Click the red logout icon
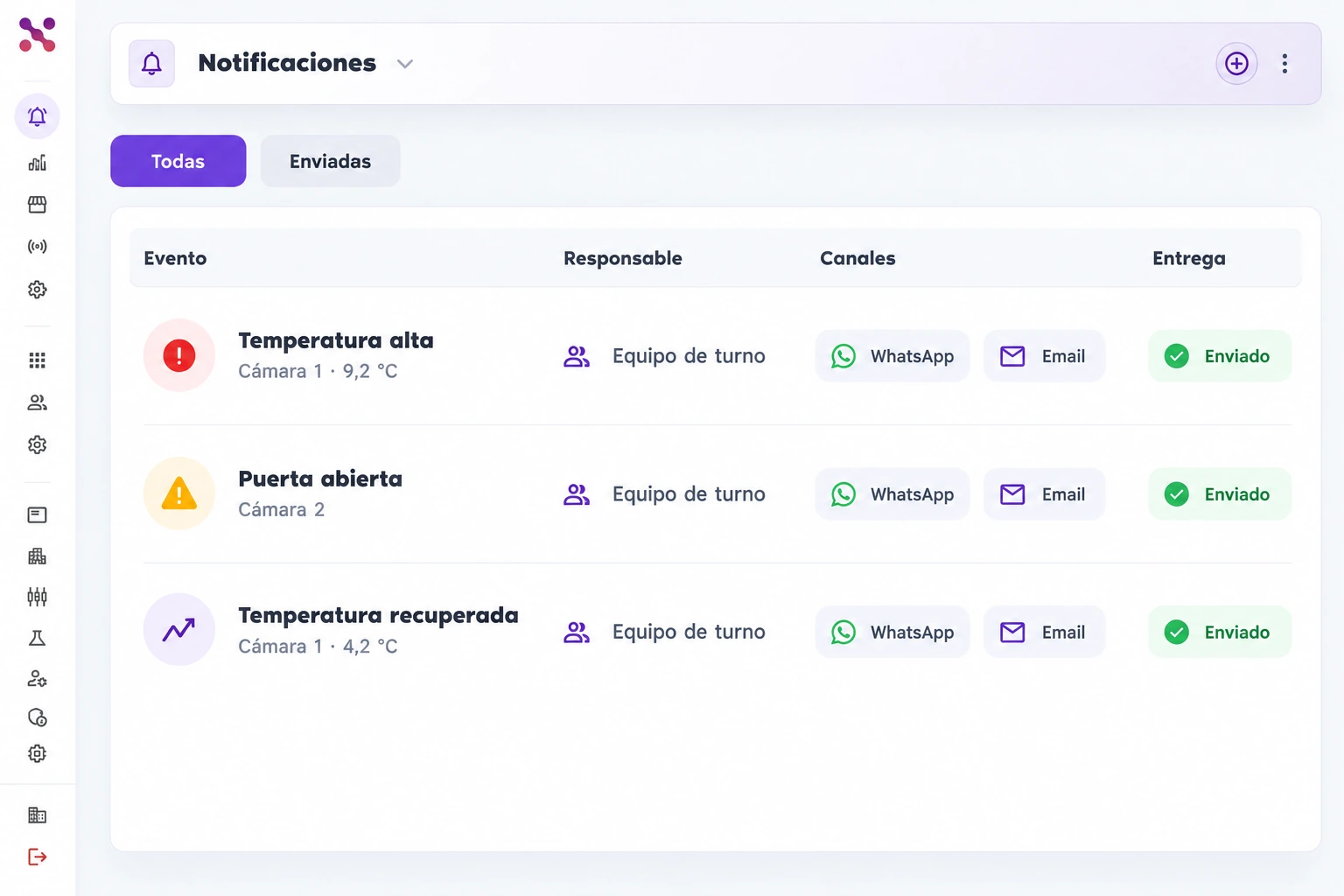1344x896 pixels. click(37, 857)
